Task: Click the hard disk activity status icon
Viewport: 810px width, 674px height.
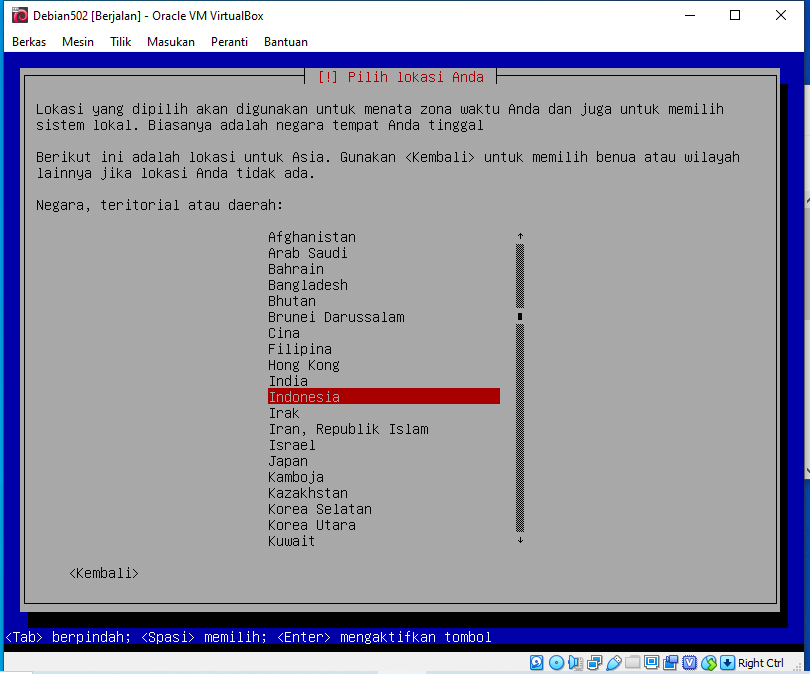Action: click(537, 662)
